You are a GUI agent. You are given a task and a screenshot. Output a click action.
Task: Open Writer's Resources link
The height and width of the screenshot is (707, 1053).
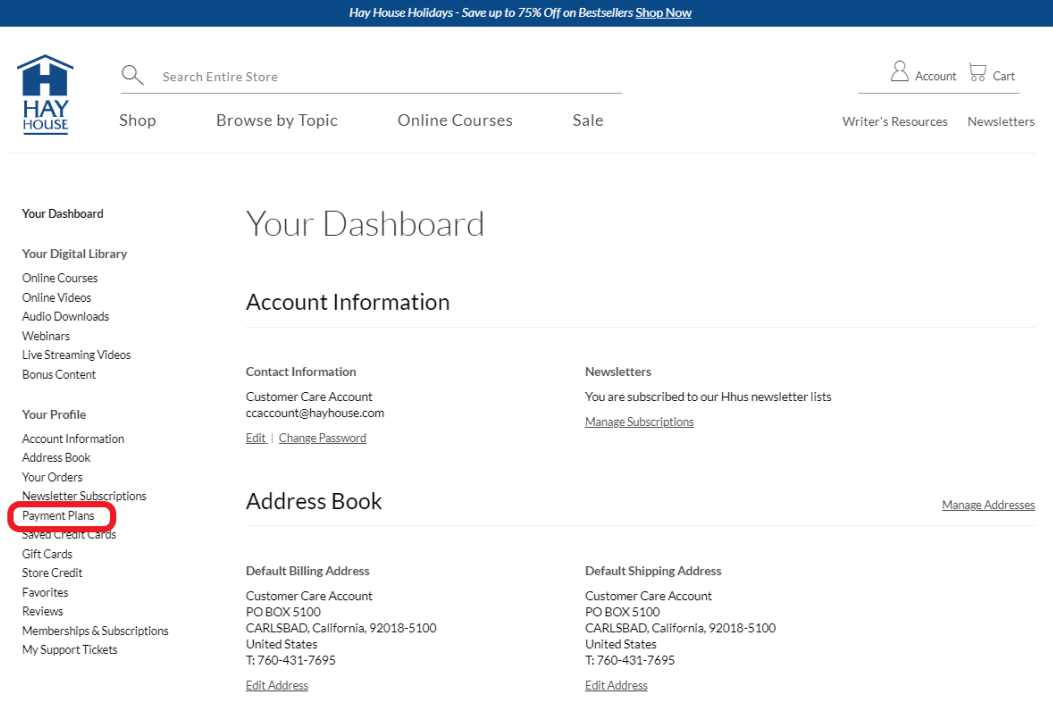point(894,122)
